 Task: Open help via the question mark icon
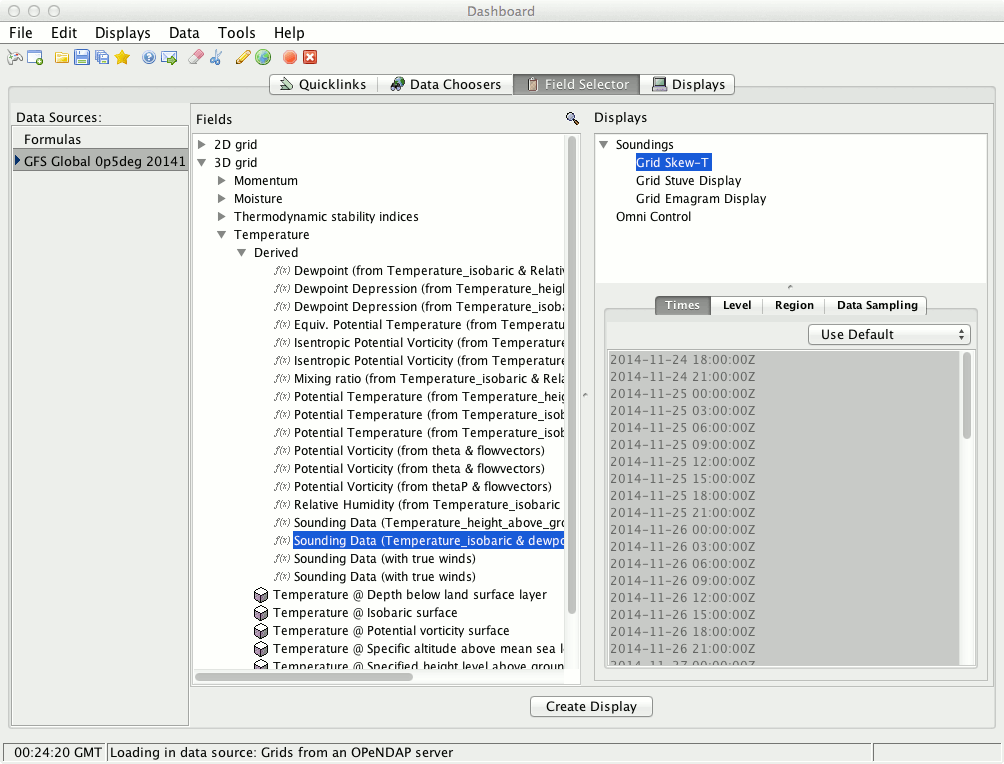click(149, 58)
